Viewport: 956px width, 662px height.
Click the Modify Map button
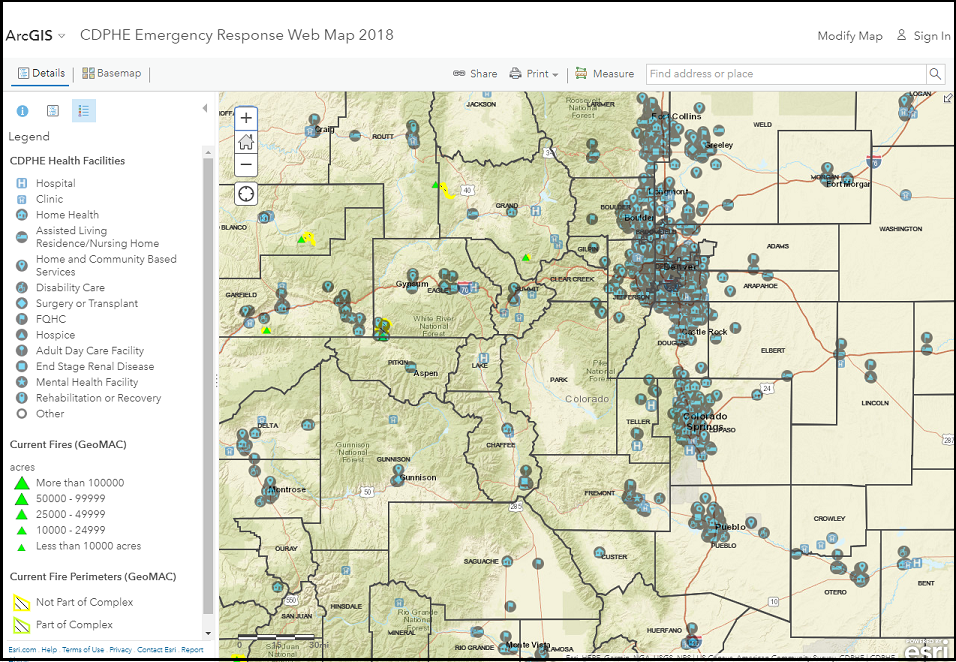click(x=850, y=35)
